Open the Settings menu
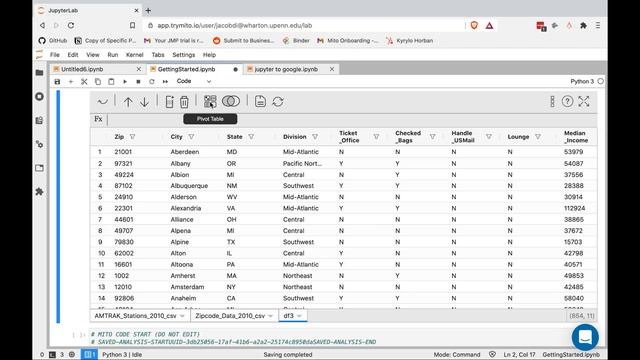This screenshot has width=640, height=360. click(184, 55)
